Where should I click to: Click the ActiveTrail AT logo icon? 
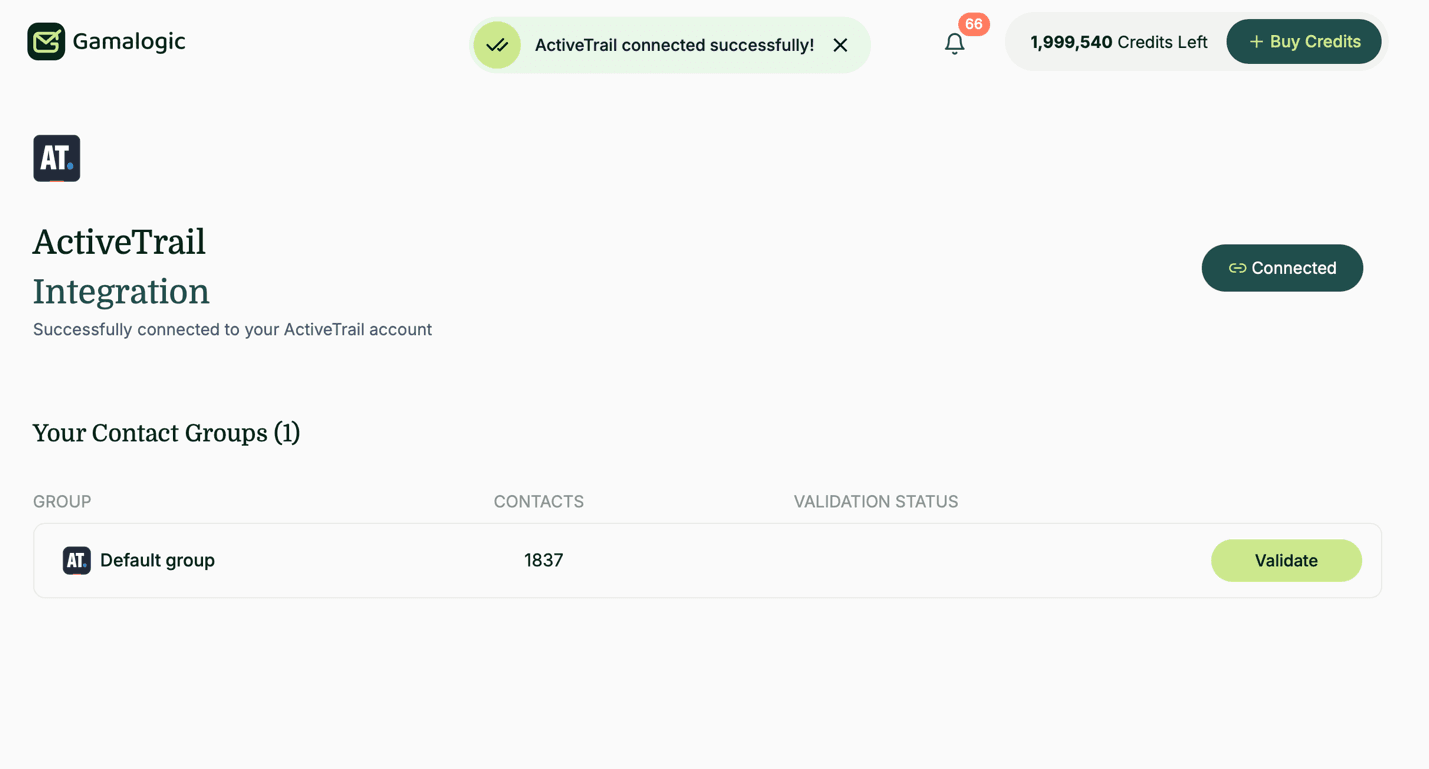(56, 158)
